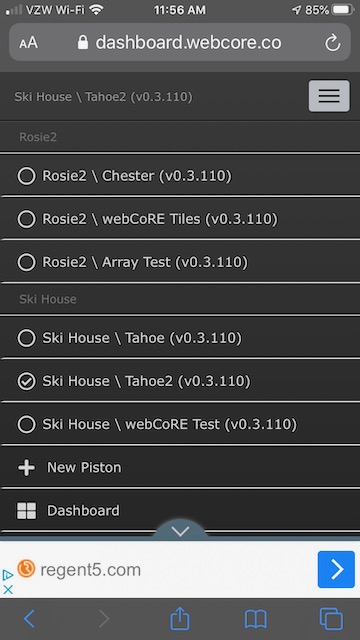Choose Rosie2 \ webCoRE Tiles instance

[180, 219]
